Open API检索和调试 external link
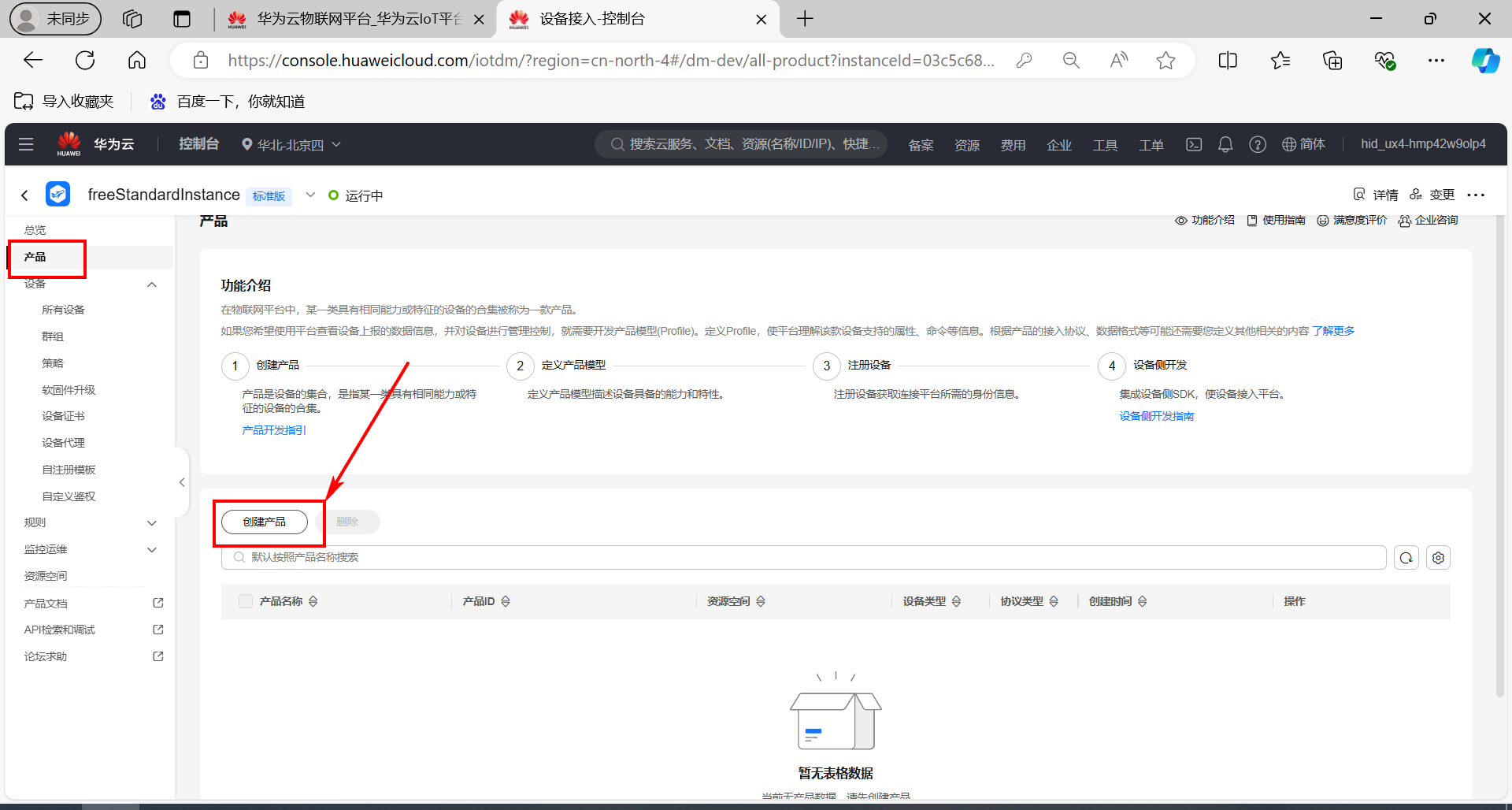The height and width of the screenshot is (810, 1512). (x=93, y=630)
